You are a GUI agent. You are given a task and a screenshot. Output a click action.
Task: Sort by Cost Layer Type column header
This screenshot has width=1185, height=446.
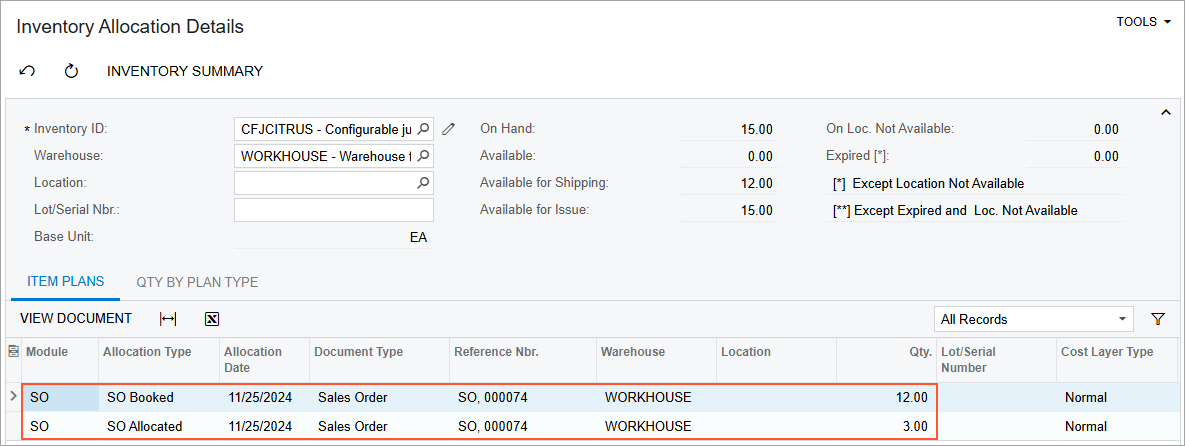pos(1119,359)
